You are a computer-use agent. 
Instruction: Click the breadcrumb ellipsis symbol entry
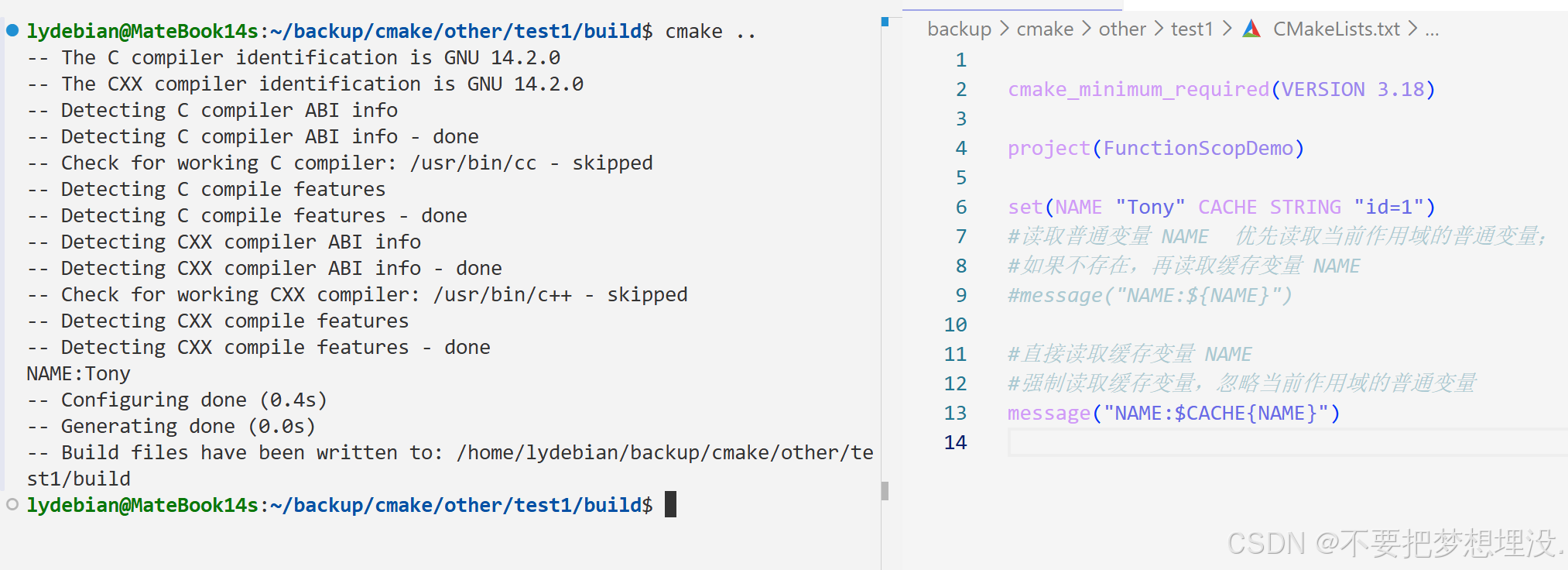click(x=1432, y=31)
